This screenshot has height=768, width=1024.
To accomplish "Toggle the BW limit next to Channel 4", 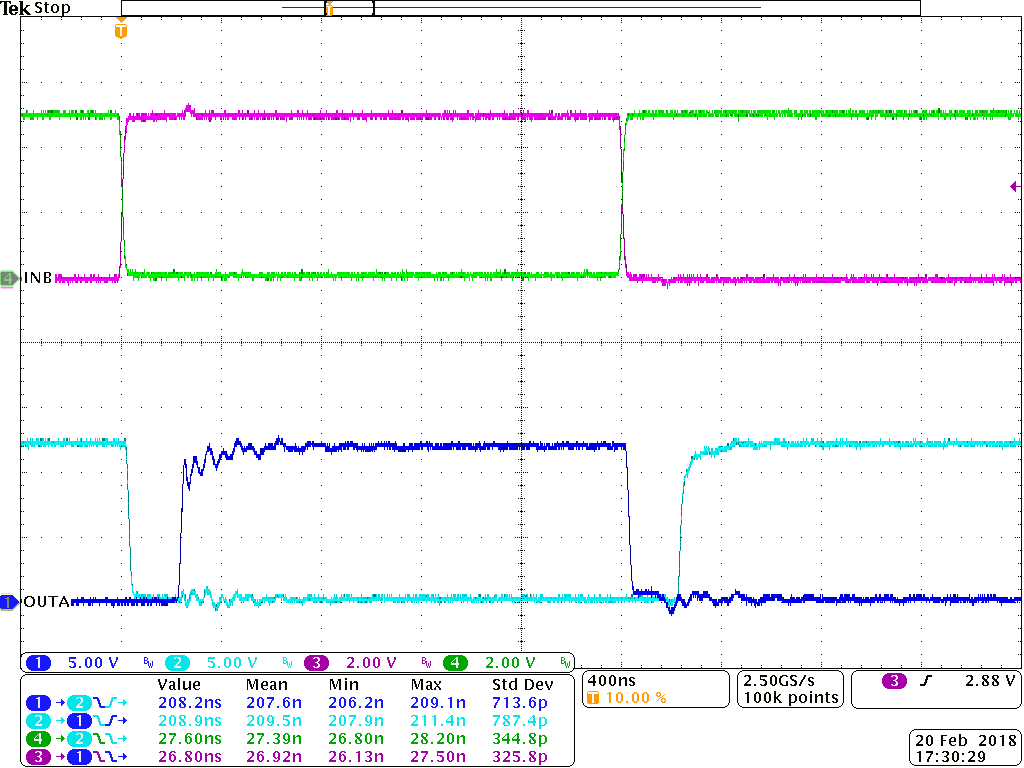I will coord(566,662).
